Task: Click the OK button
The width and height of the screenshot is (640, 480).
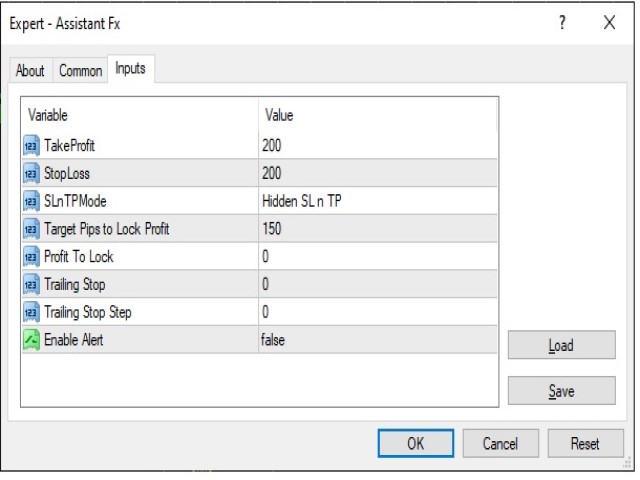Action: pyautogui.click(x=416, y=443)
